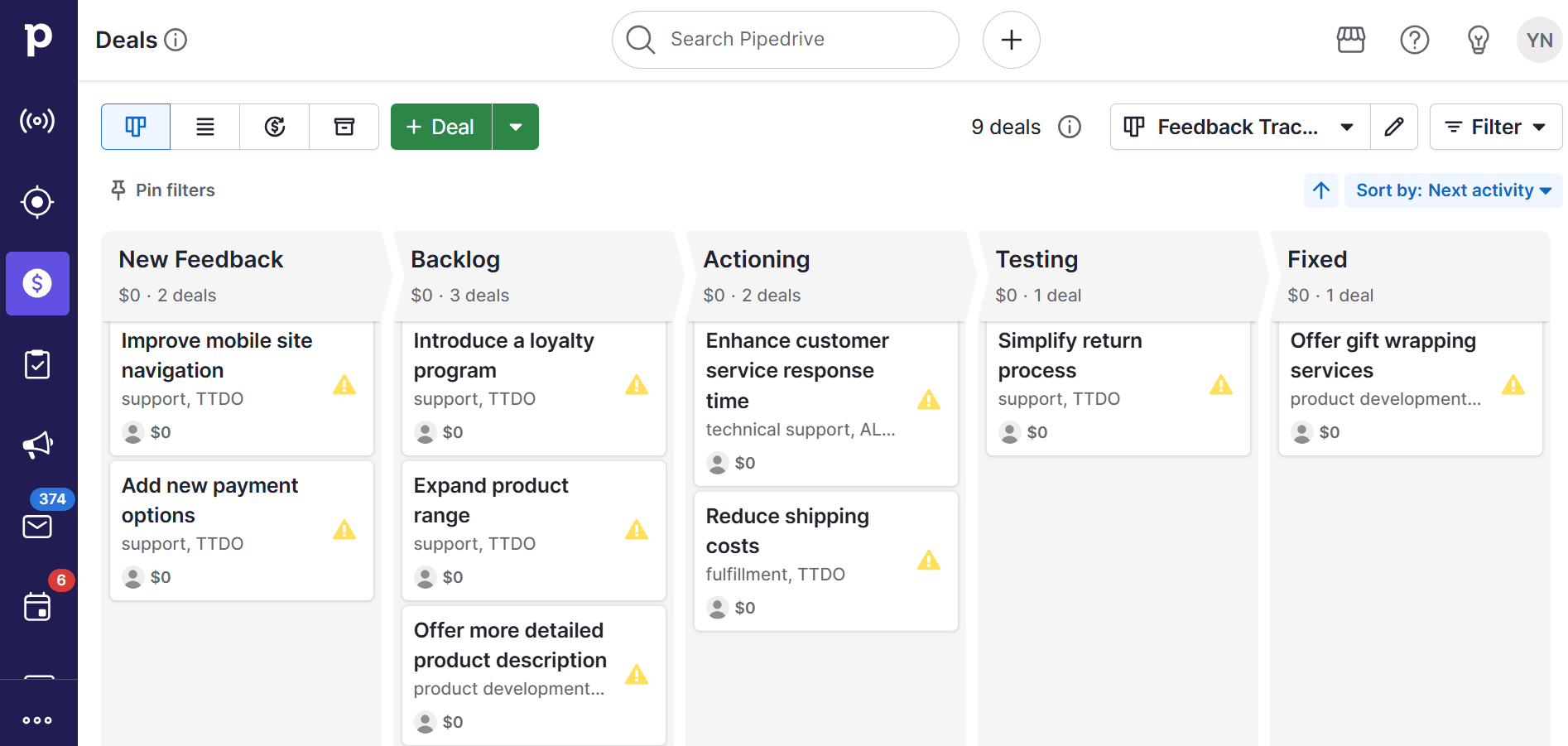Screen dimensions: 1568x746
Task: Open the Leads inbox sidebar icon
Action: click(37, 121)
